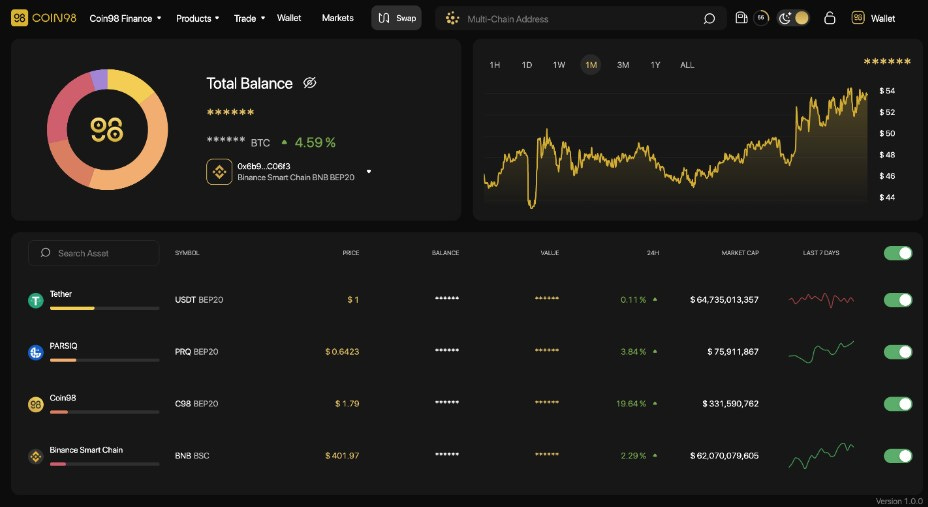Click the Swap button
The width and height of the screenshot is (928, 507).
click(397, 18)
